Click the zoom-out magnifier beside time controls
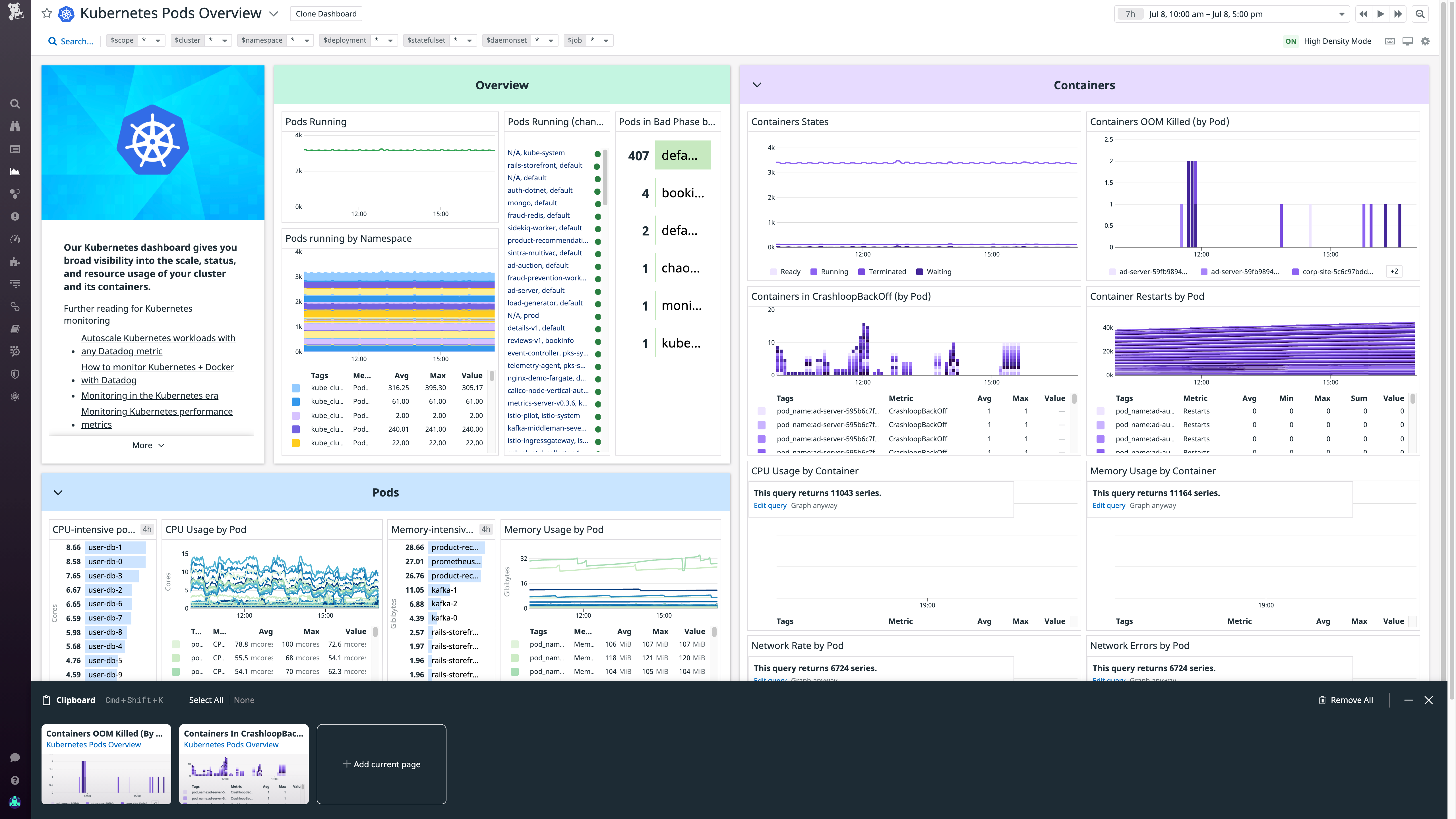 [1420, 14]
